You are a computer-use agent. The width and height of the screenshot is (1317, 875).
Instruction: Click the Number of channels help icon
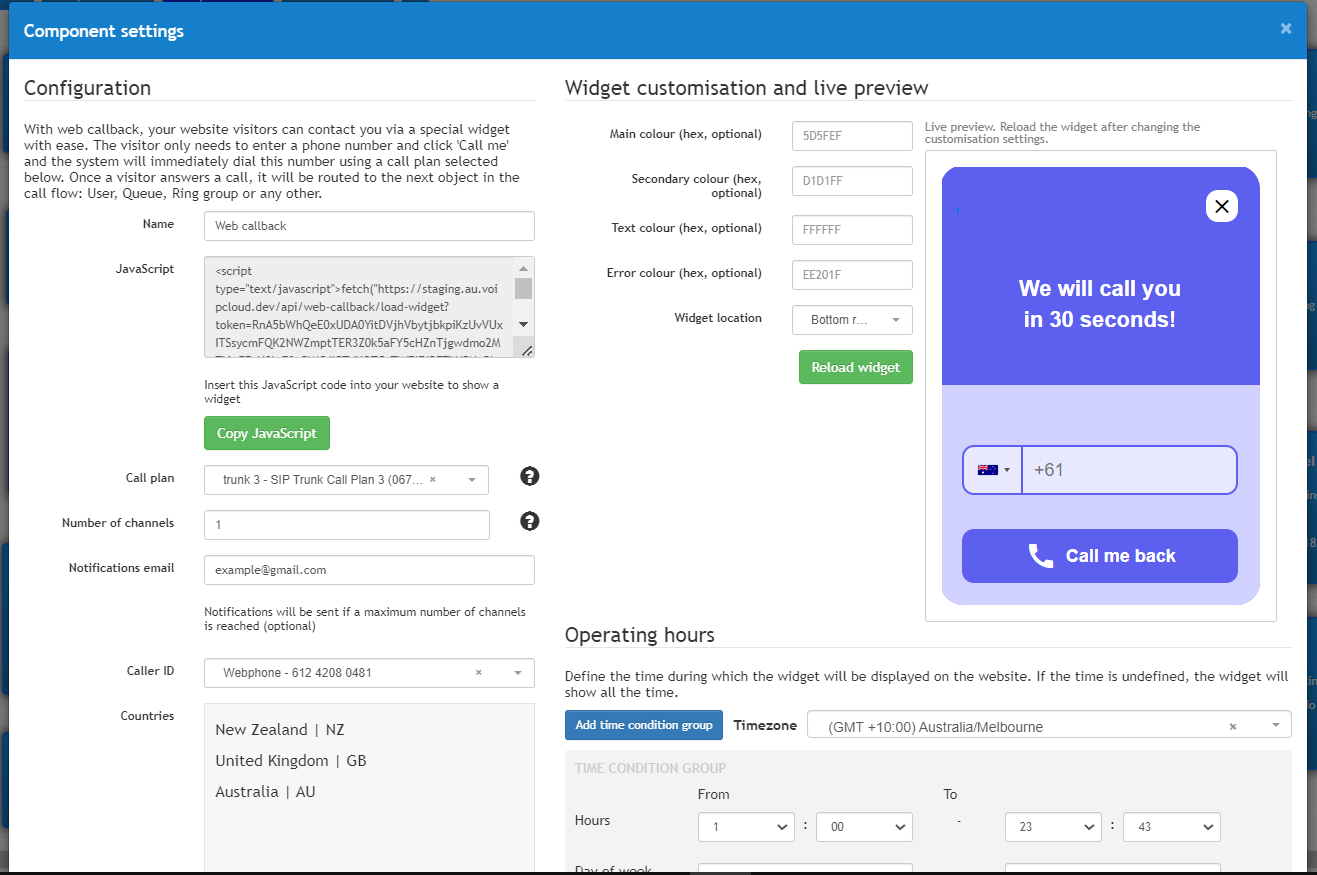point(530,521)
